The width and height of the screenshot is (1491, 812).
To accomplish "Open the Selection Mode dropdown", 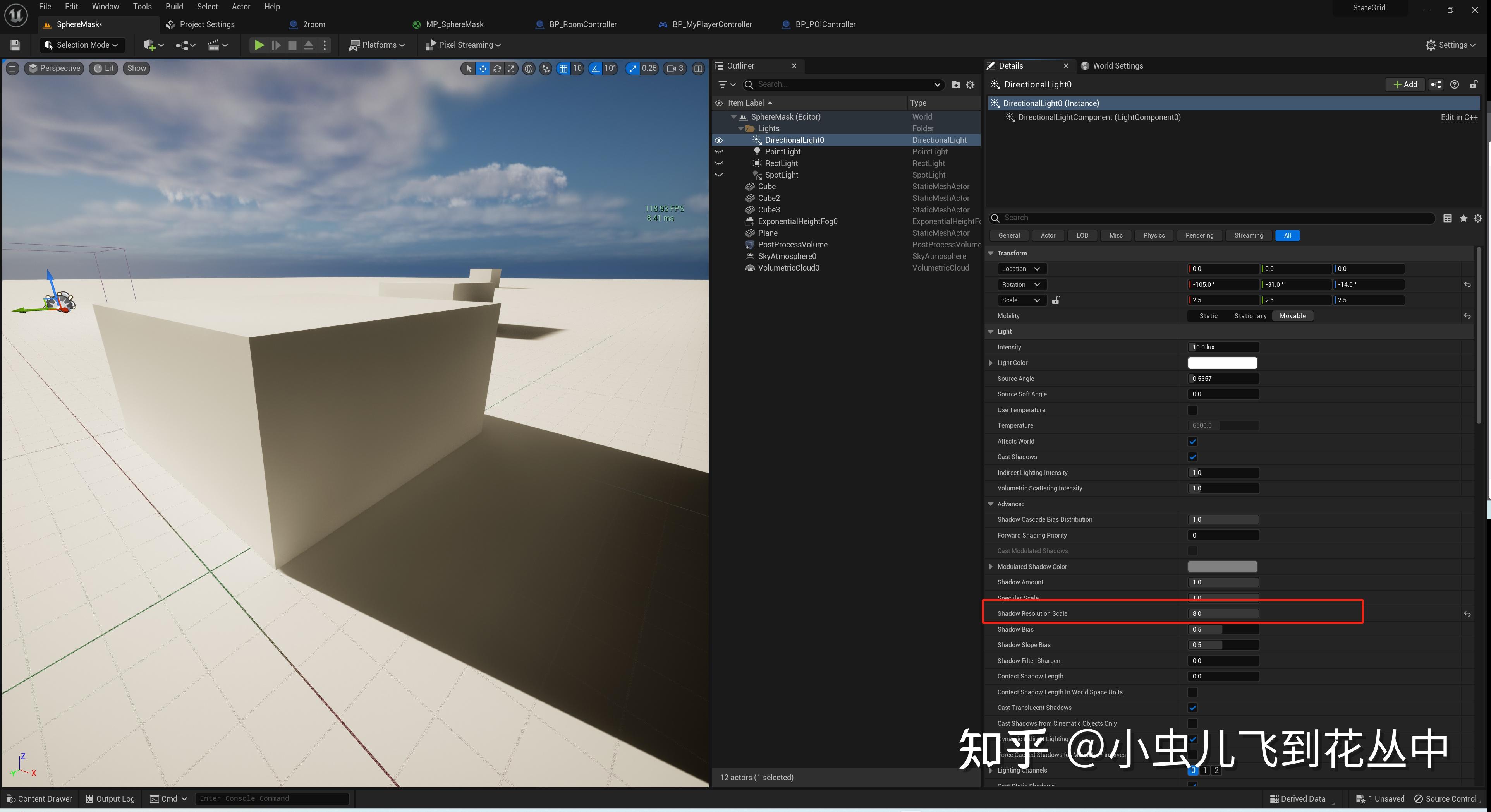I will point(82,45).
